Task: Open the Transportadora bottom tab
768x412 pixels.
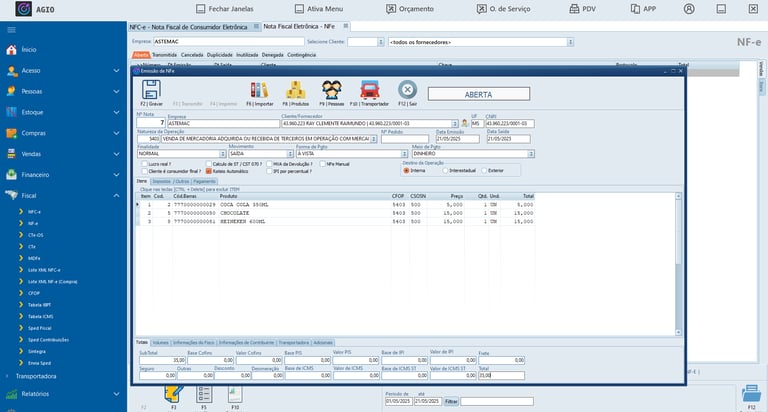Action: click(x=294, y=342)
